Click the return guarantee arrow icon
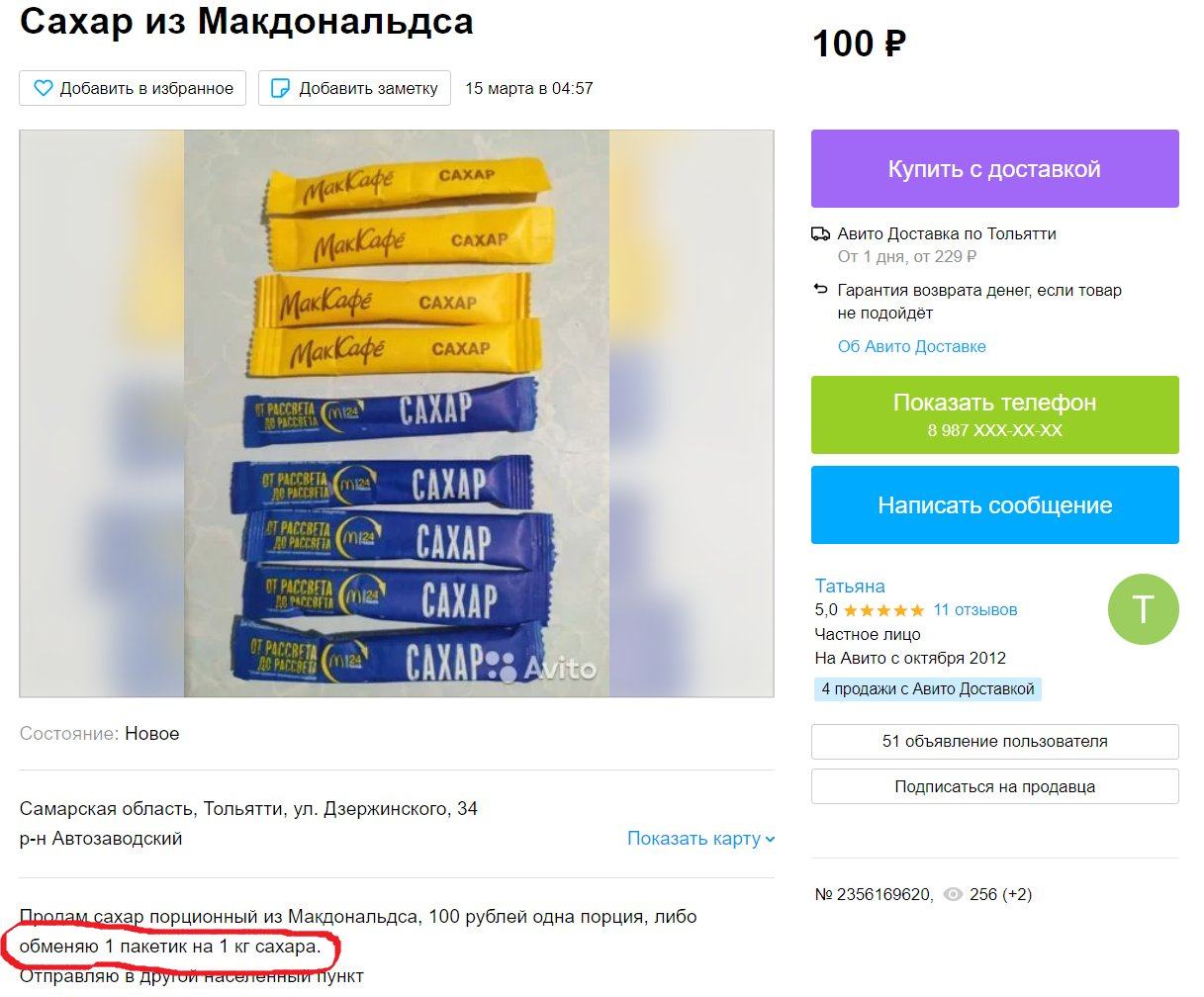 coord(820,290)
